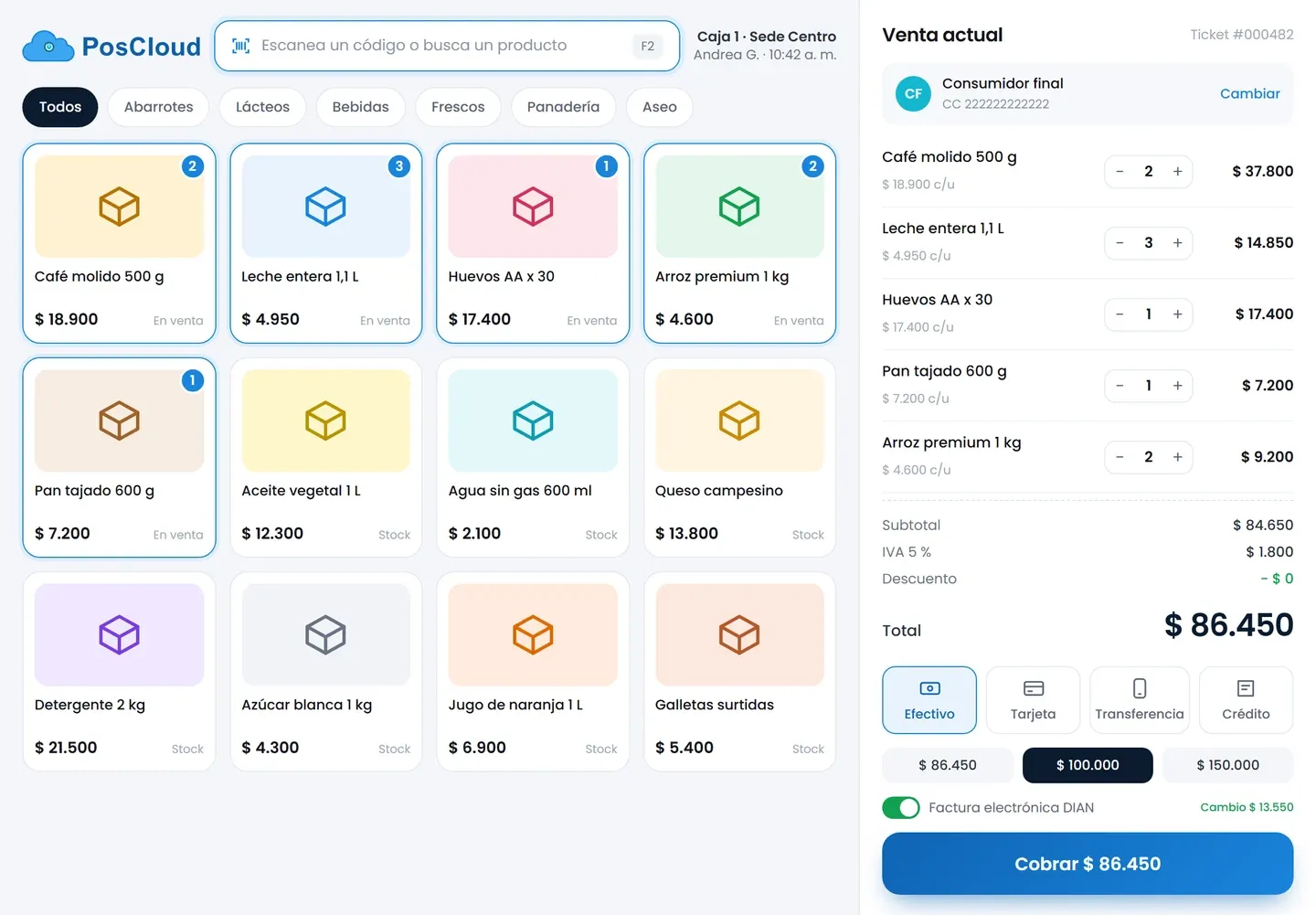Click the Pan tajado 600 g box icon
This screenshot has height=915, width=1316.
(x=119, y=420)
